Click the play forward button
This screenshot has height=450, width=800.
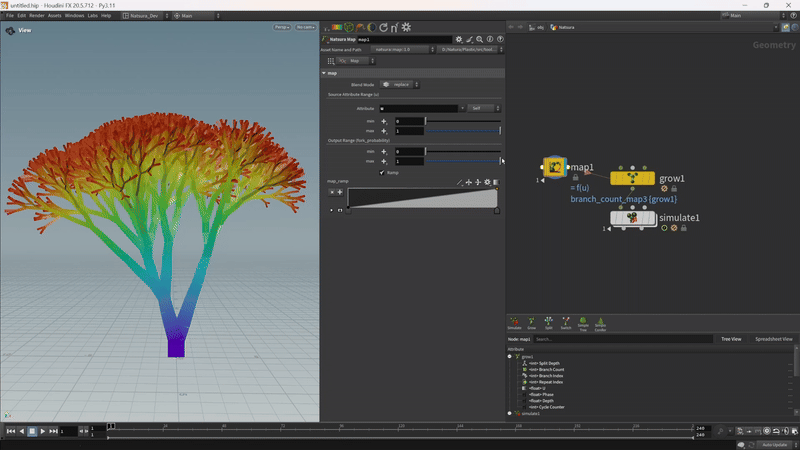coord(43,431)
